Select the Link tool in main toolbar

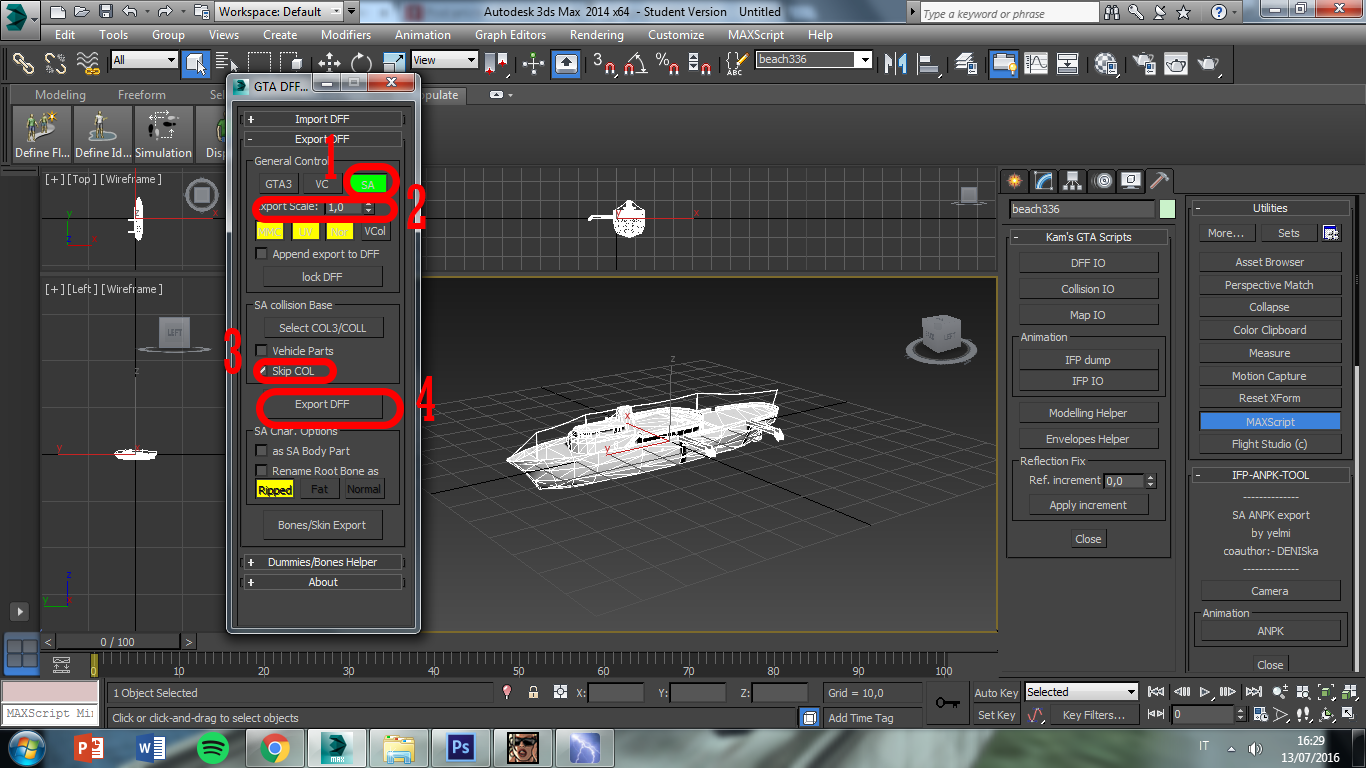(x=24, y=63)
